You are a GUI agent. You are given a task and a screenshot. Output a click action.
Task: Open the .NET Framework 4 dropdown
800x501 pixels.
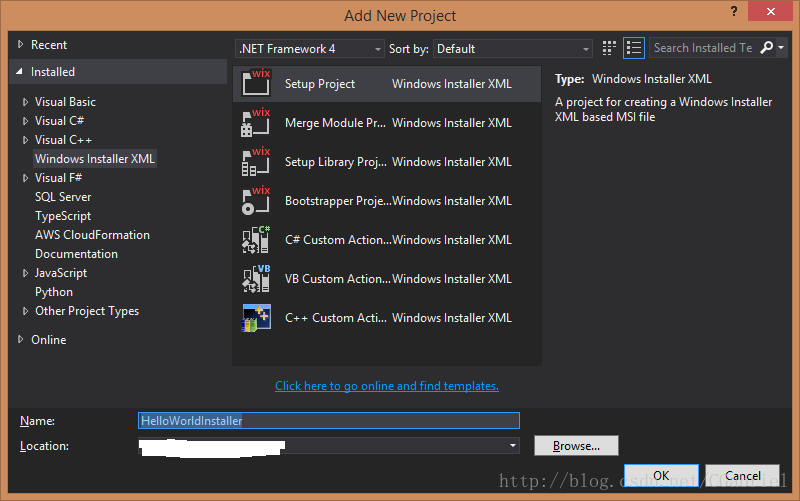[310, 49]
